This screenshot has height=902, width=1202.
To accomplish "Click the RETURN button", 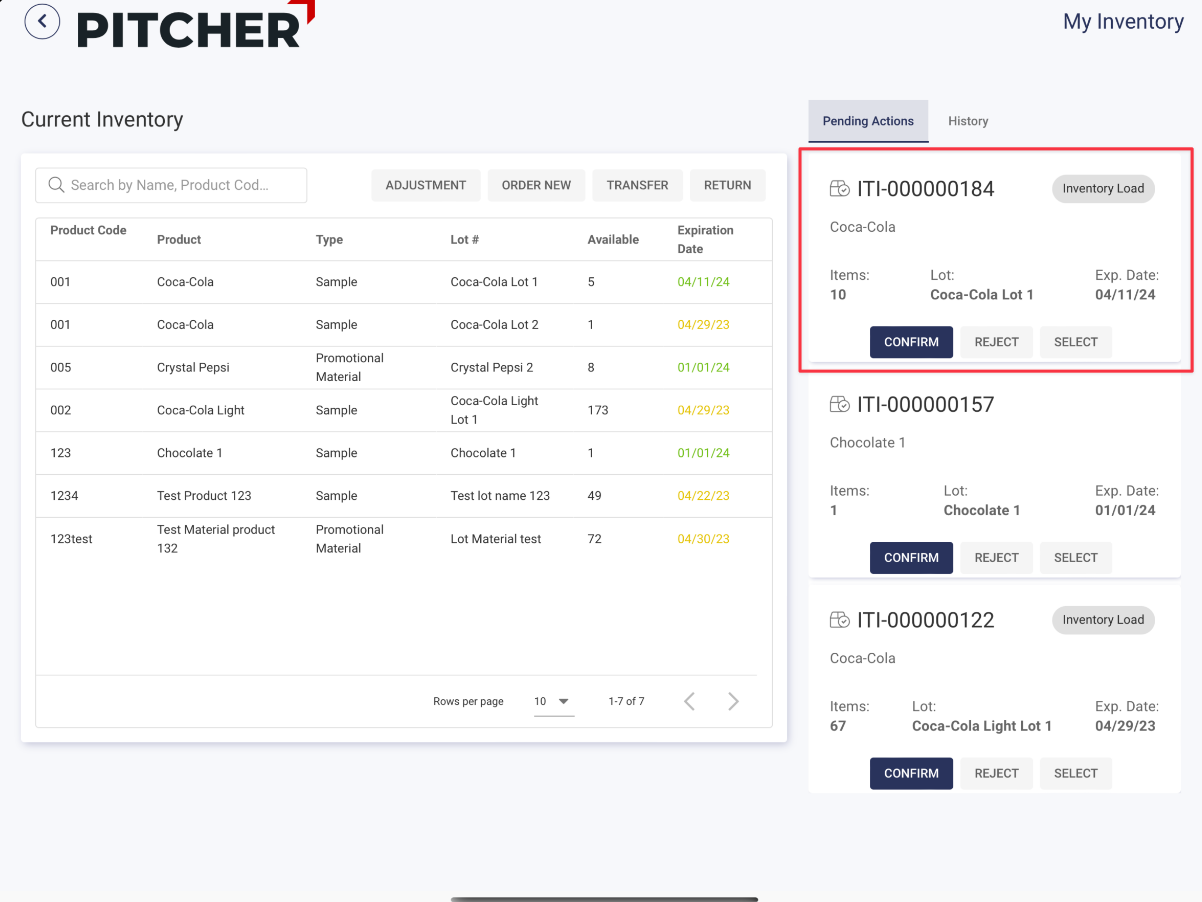I will 727,185.
